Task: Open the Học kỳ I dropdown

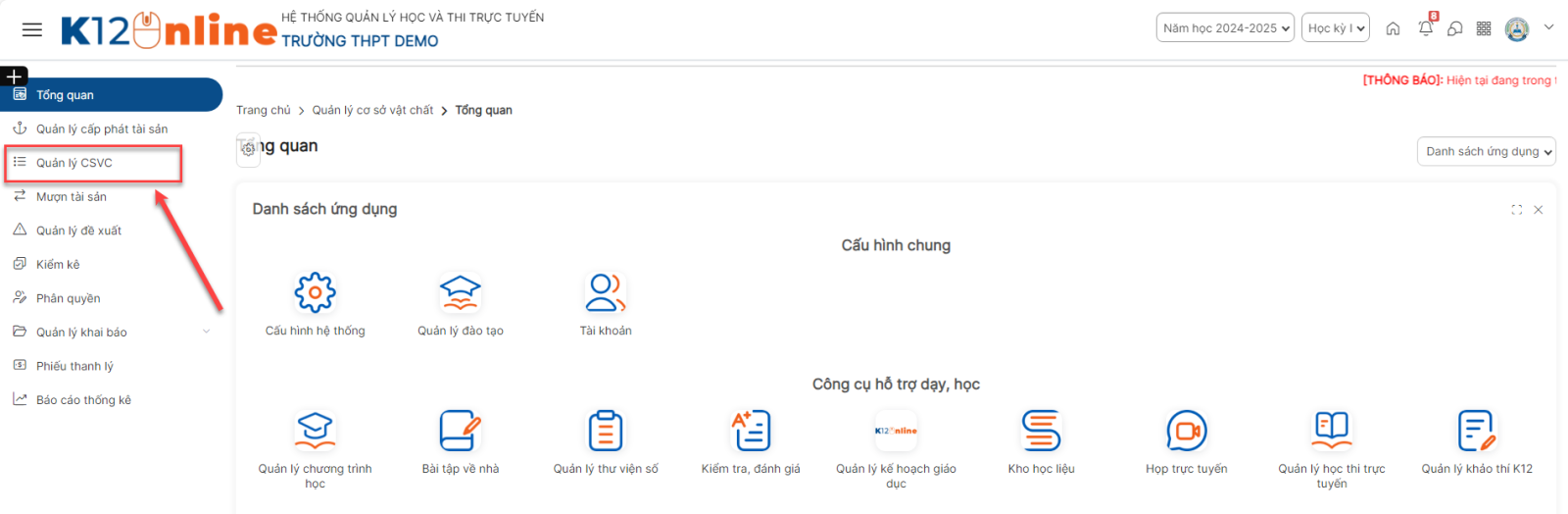Action: click(x=1336, y=28)
